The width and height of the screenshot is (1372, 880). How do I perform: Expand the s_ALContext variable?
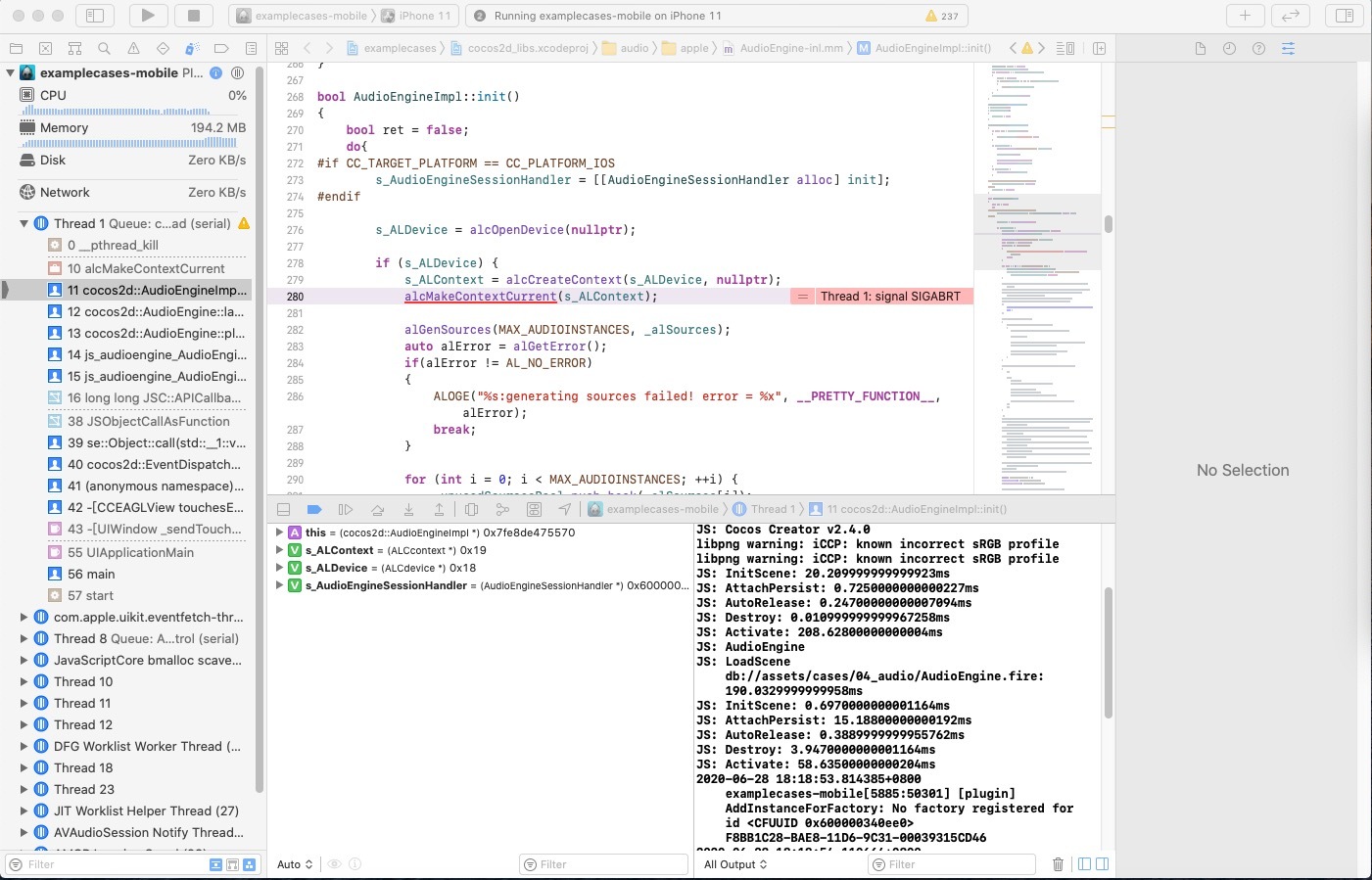[x=280, y=550]
